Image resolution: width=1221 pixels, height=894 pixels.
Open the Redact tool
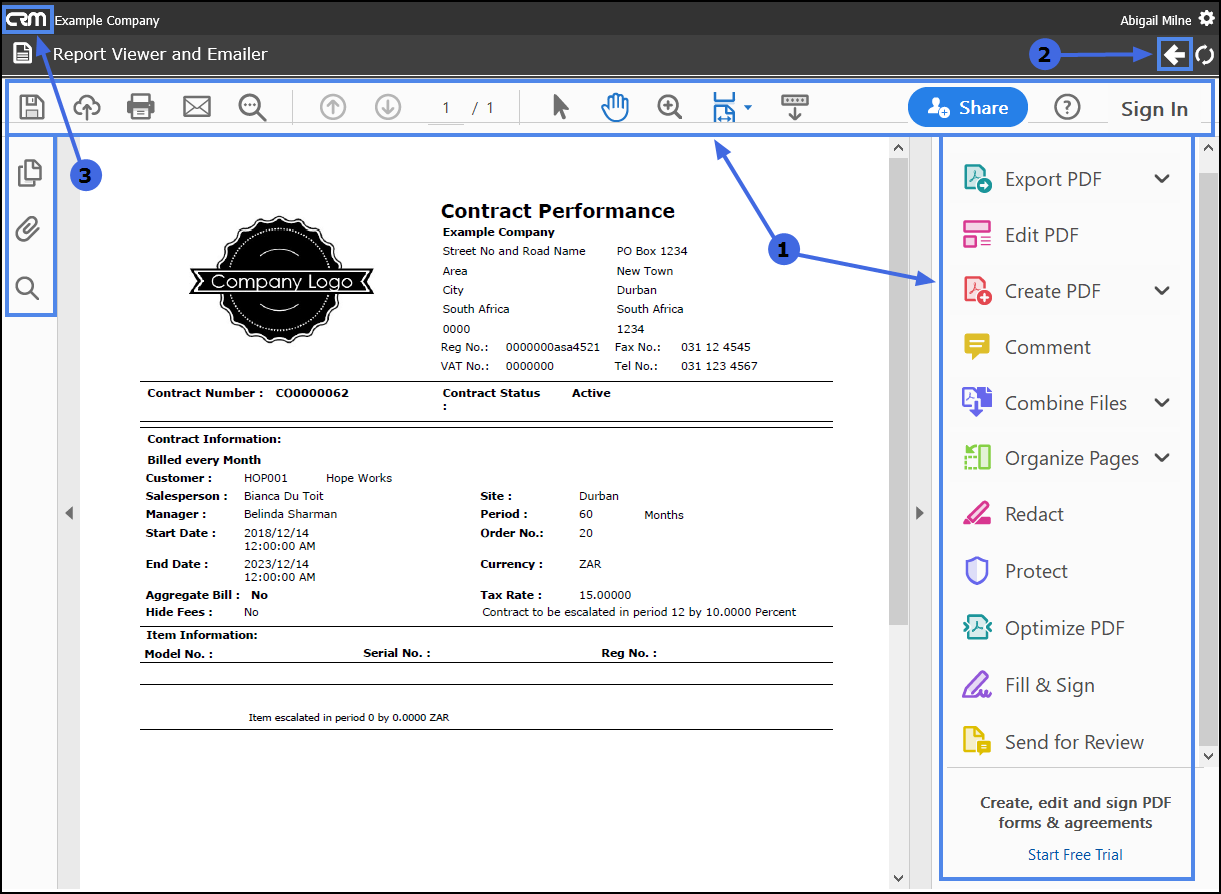pos(1033,515)
